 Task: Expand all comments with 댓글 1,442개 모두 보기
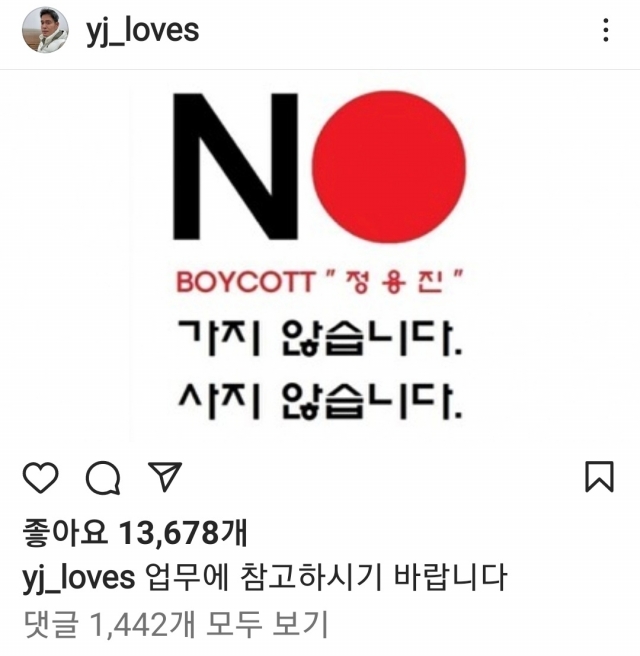coord(176,624)
